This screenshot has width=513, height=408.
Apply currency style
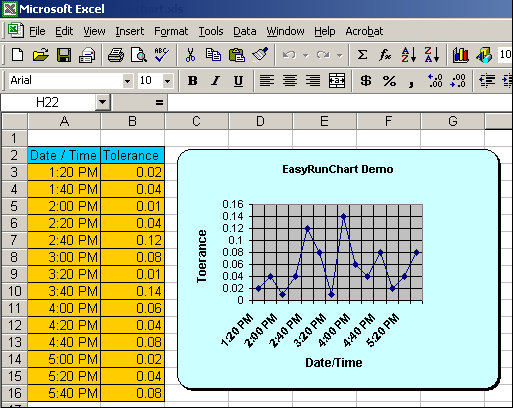point(366,81)
